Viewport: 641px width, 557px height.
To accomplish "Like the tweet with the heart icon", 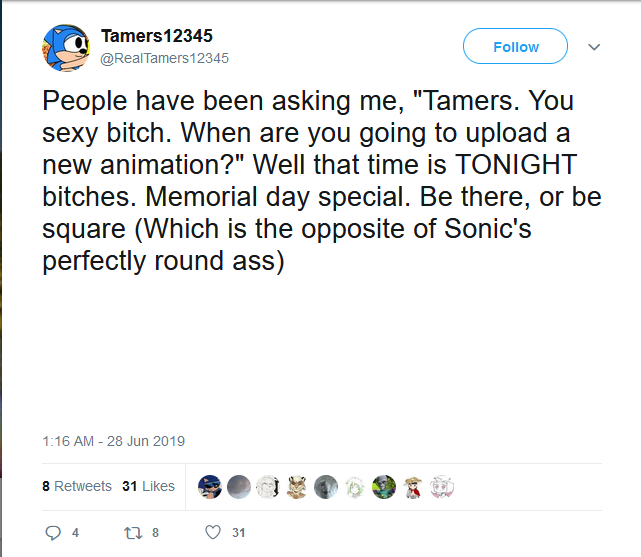I will pos(212,533).
